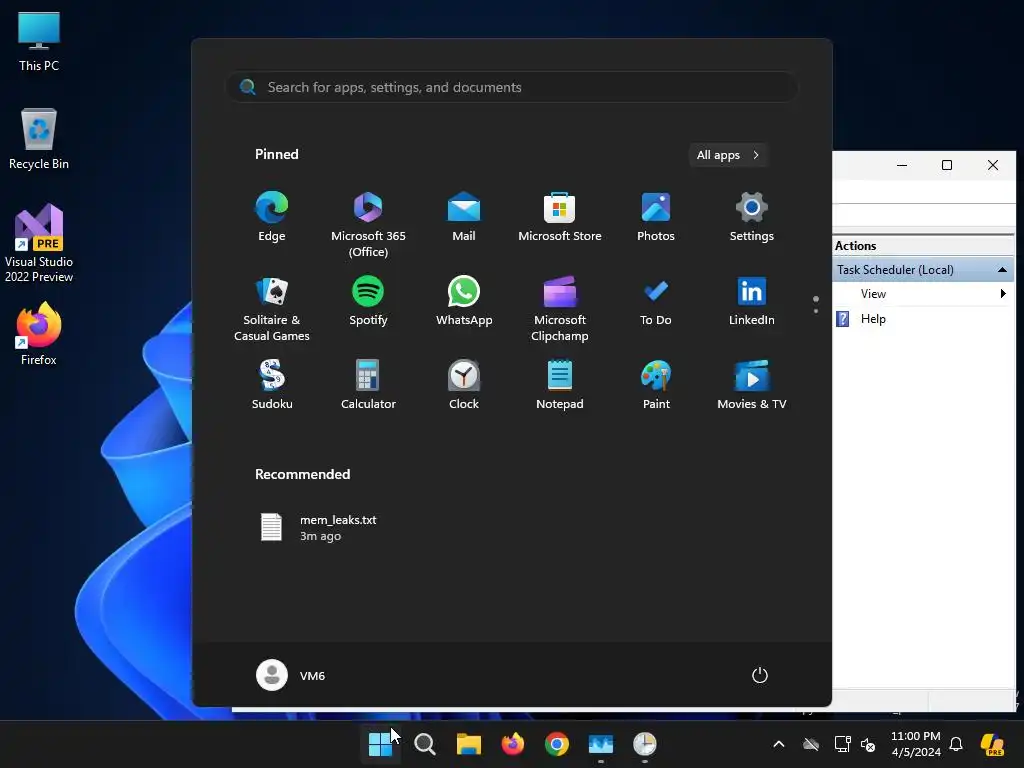Click the Help question mark icon

843,319
